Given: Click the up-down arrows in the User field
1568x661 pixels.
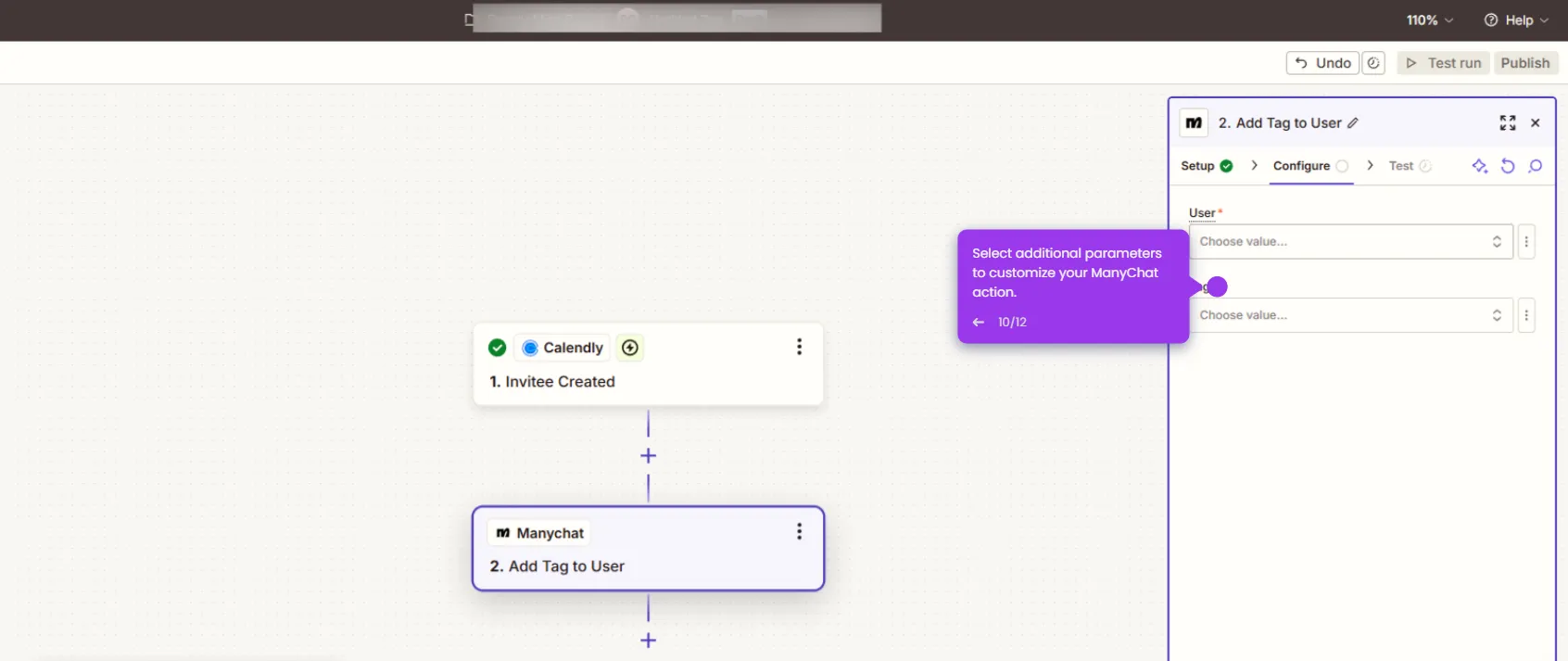Looking at the screenshot, I should 1497,241.
